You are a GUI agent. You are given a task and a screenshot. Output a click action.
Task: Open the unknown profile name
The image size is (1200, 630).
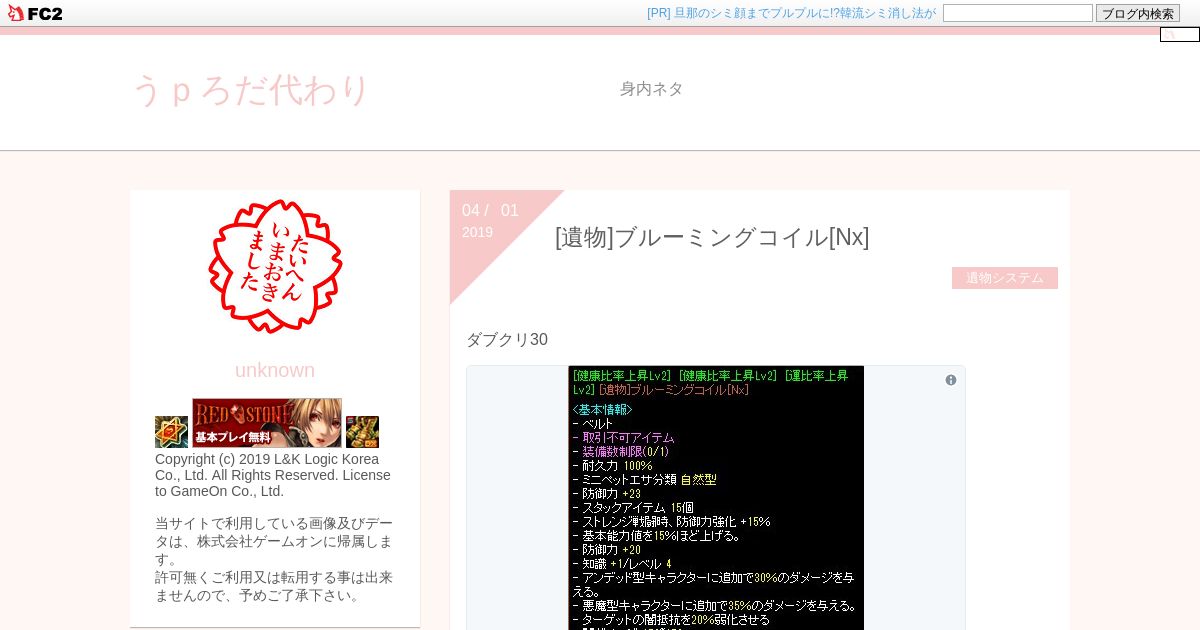click(275, 370)
